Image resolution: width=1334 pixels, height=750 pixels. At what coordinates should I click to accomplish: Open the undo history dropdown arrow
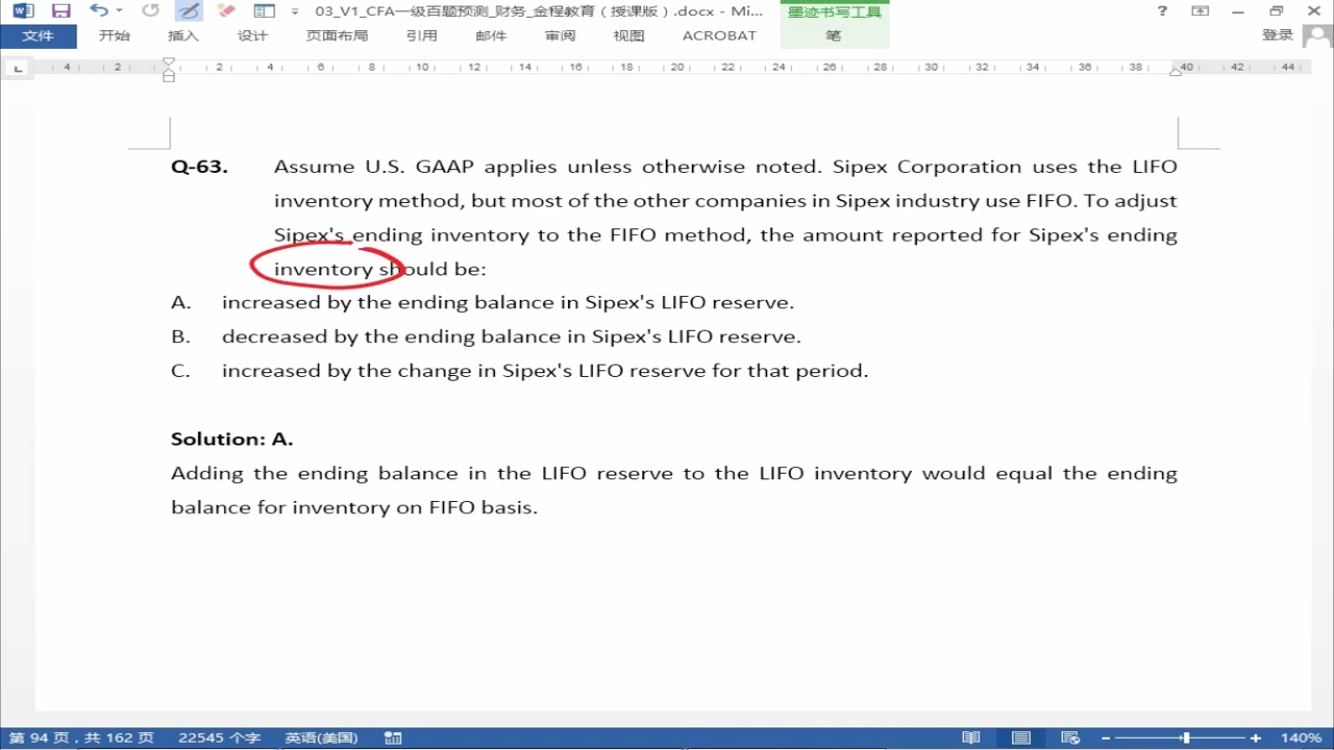(120, 11)
